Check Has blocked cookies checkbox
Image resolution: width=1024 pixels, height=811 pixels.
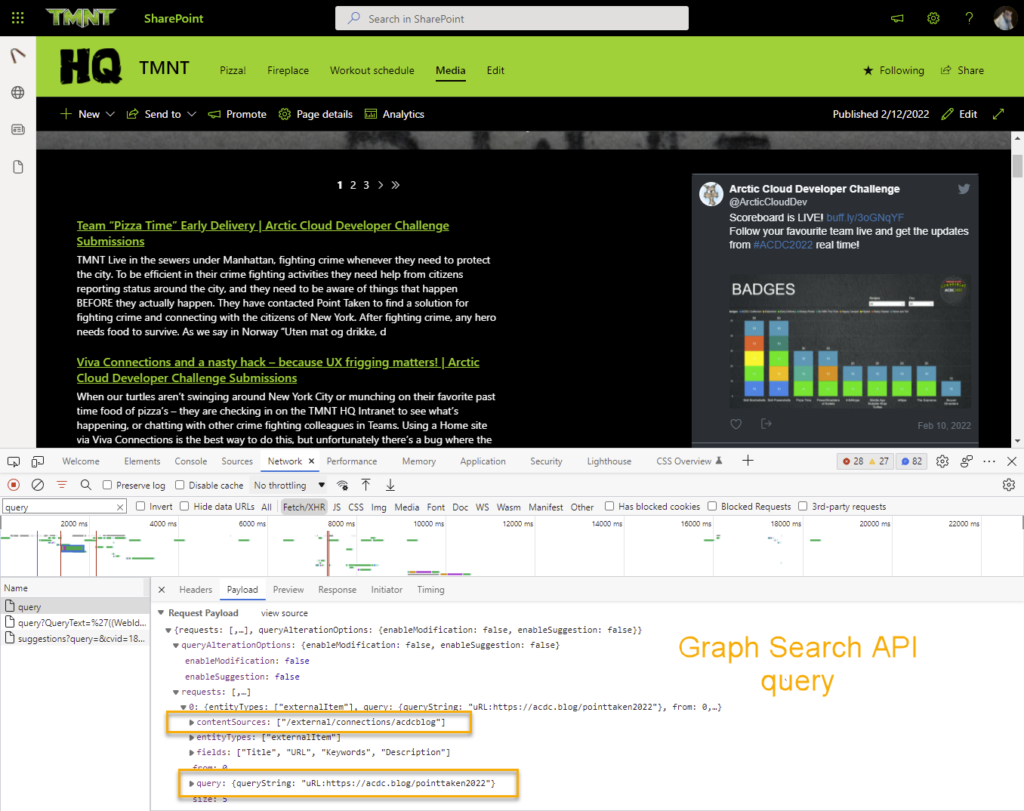[x=609, y=506]
